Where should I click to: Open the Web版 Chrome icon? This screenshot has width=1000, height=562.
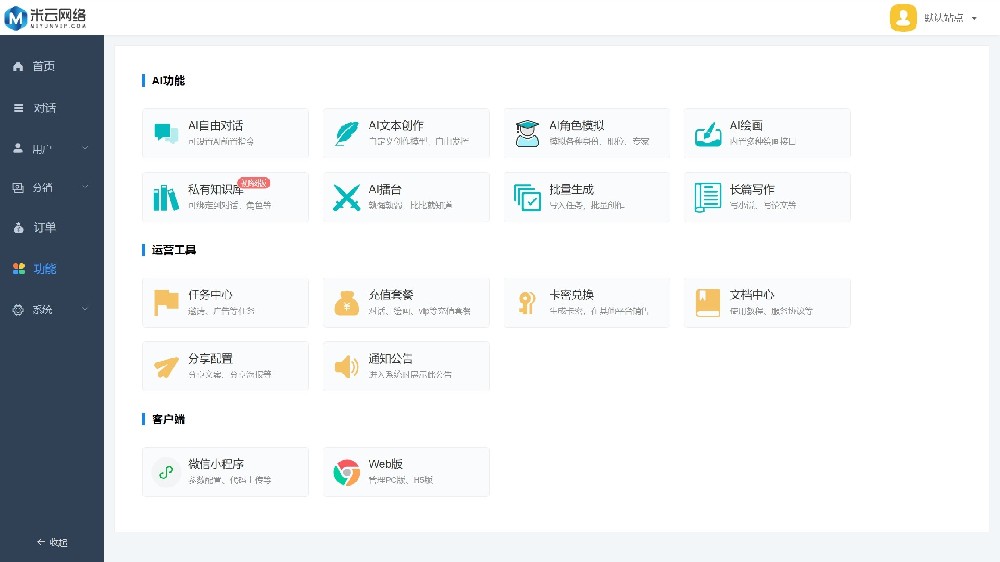click(x=347, y=473)
